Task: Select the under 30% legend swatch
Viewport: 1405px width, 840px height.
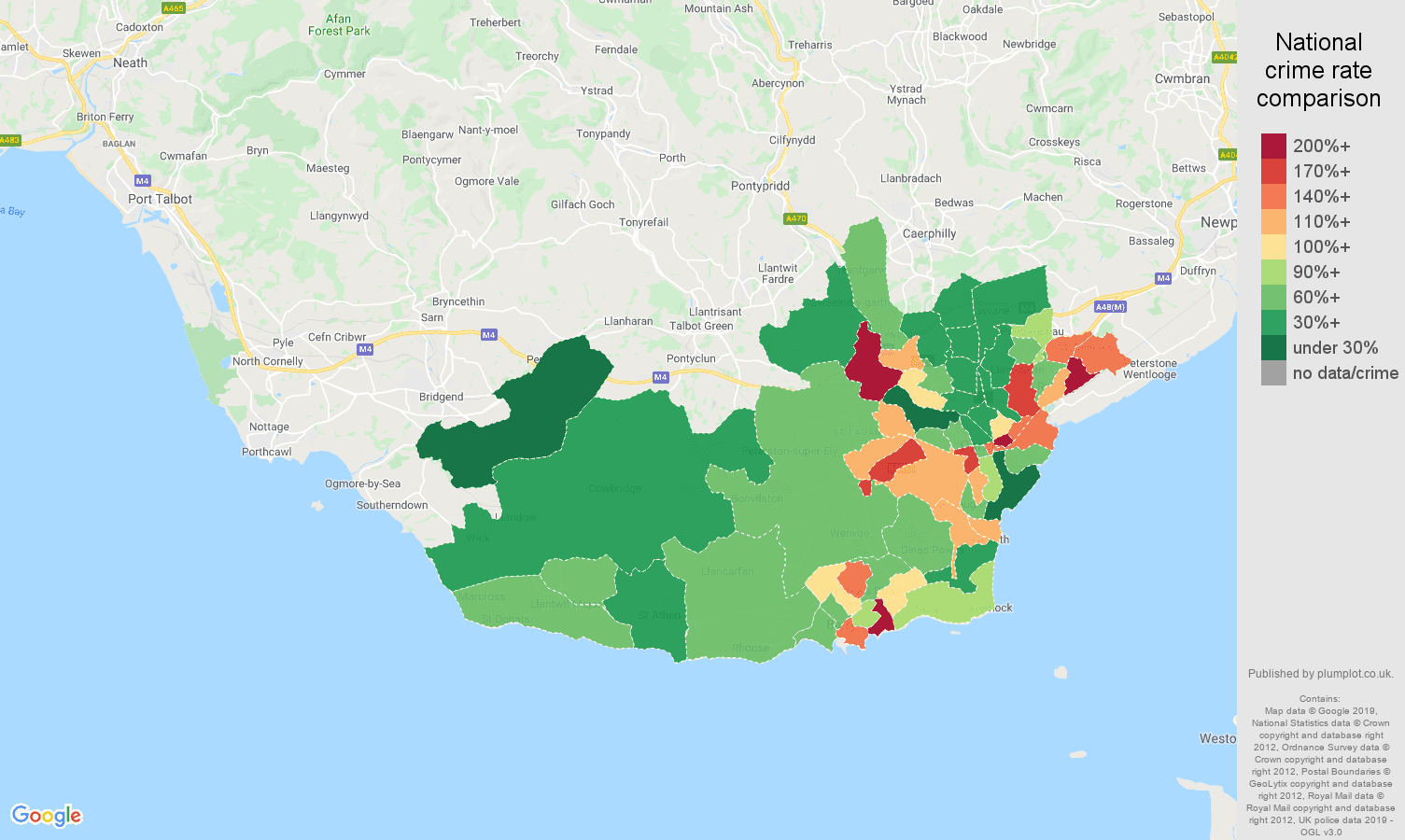Action: (x=1273, y=347)
